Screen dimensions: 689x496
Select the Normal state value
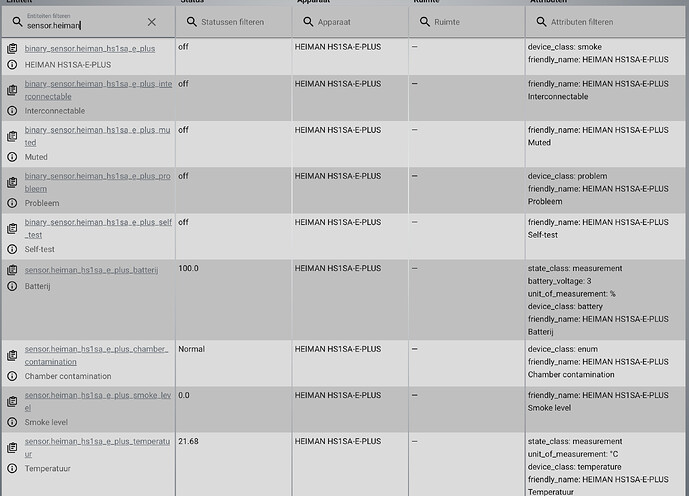192,349
